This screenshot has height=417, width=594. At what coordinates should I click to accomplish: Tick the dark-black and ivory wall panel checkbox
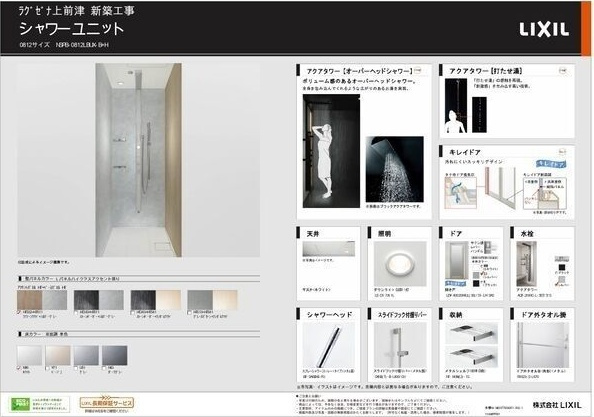coord(133,312)
